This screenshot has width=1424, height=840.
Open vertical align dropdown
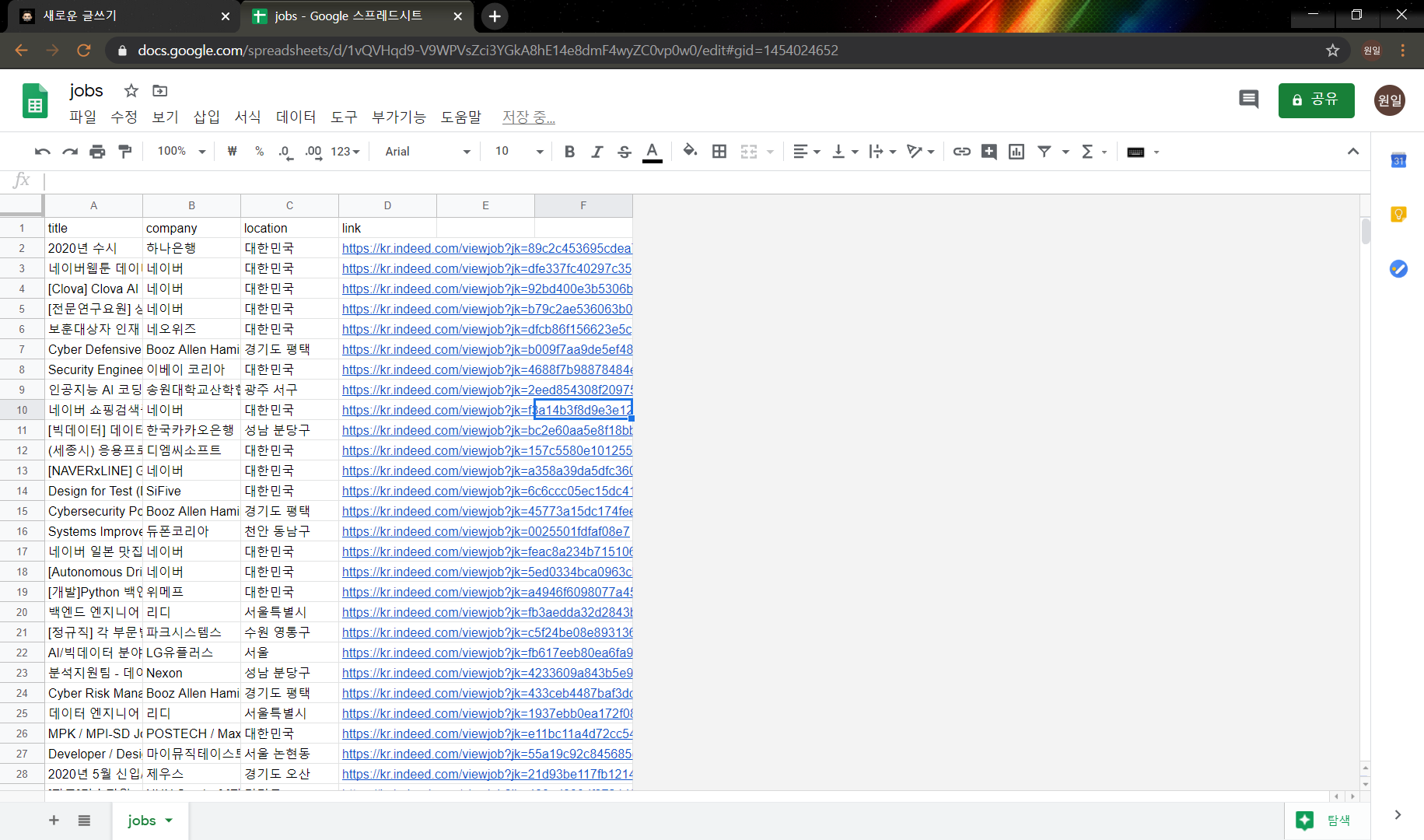[x=845, y=152]
